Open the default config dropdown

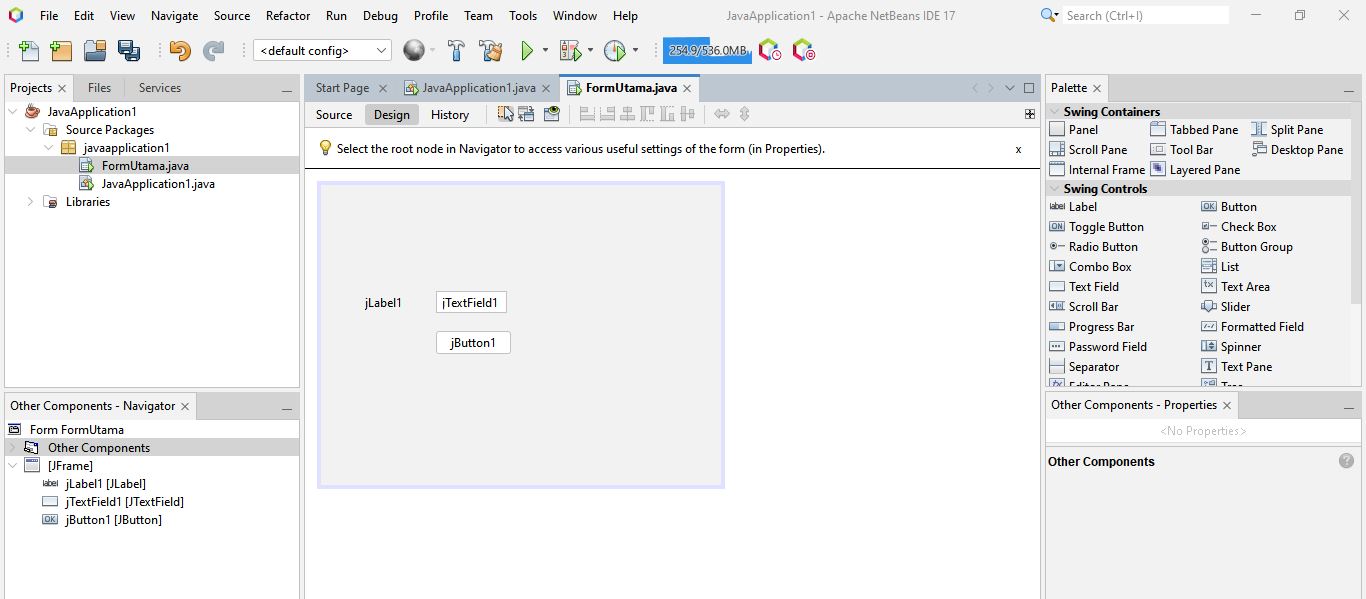pos(322,51)
